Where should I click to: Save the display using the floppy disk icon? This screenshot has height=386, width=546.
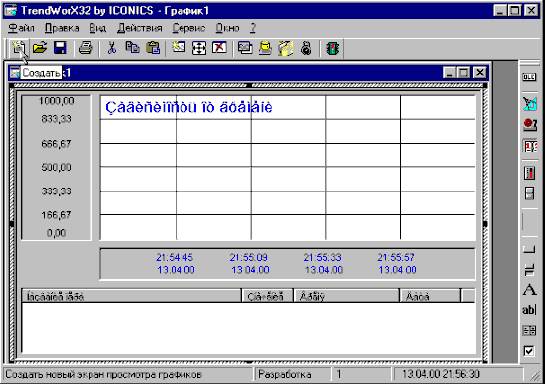[60, 48]
